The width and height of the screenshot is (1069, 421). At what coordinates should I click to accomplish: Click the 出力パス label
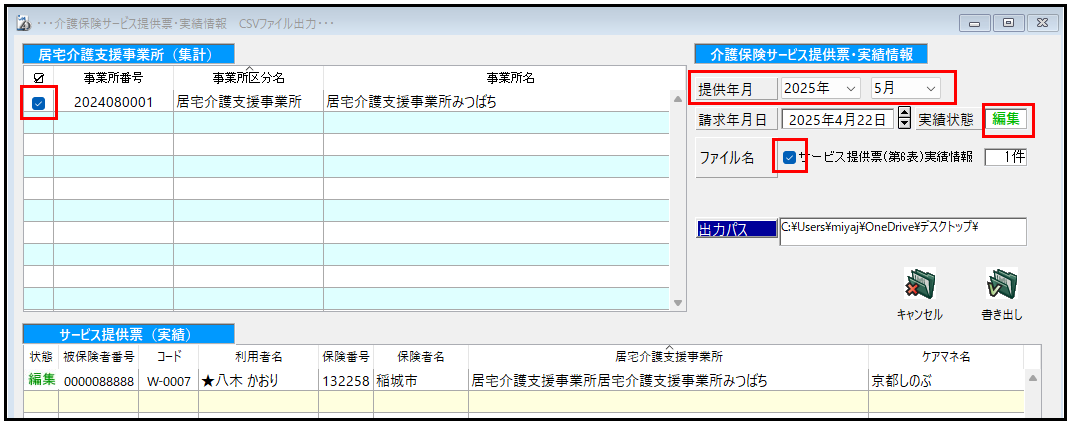pyautogui.click(x=736, y=228)
